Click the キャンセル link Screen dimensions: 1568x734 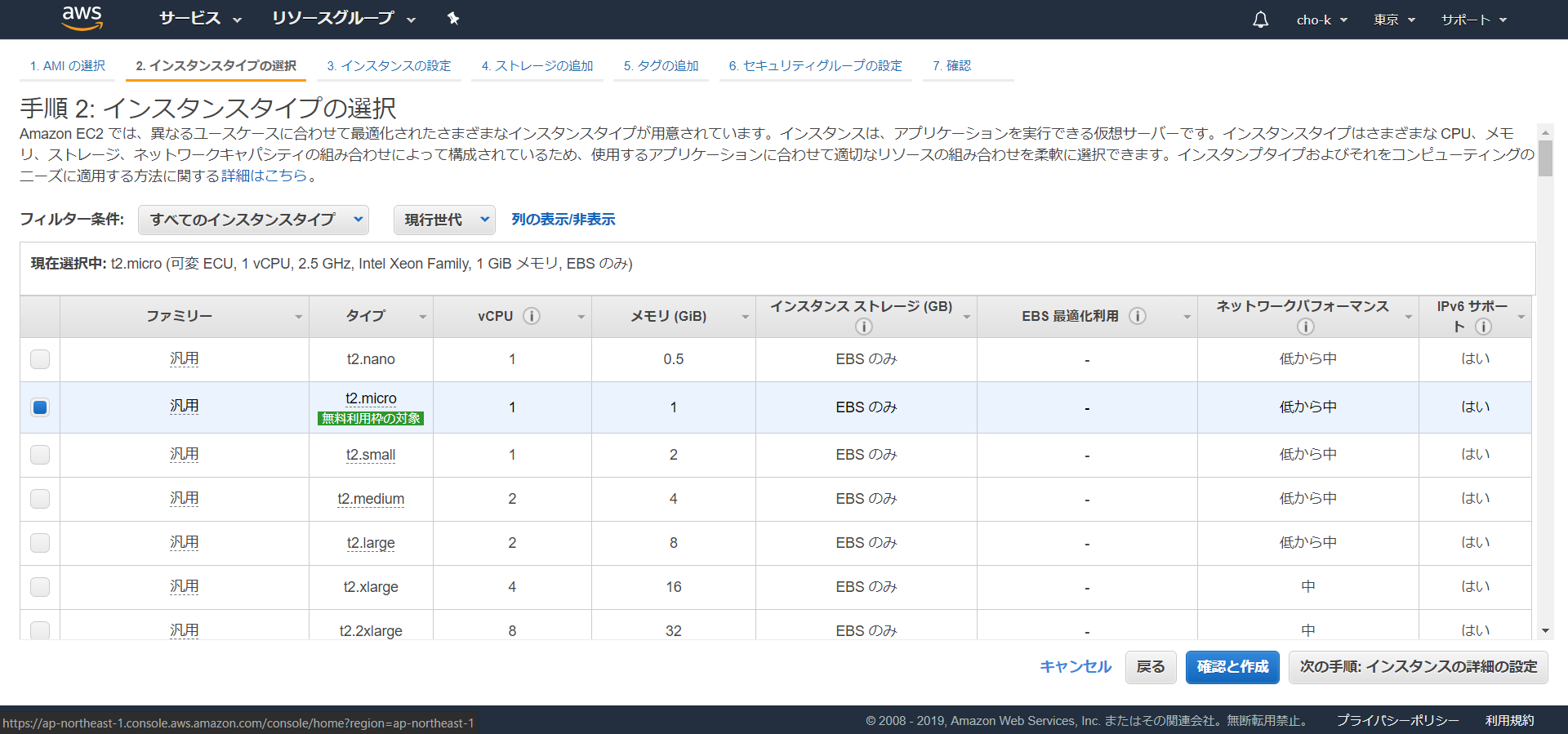(x=1076, y=667)
